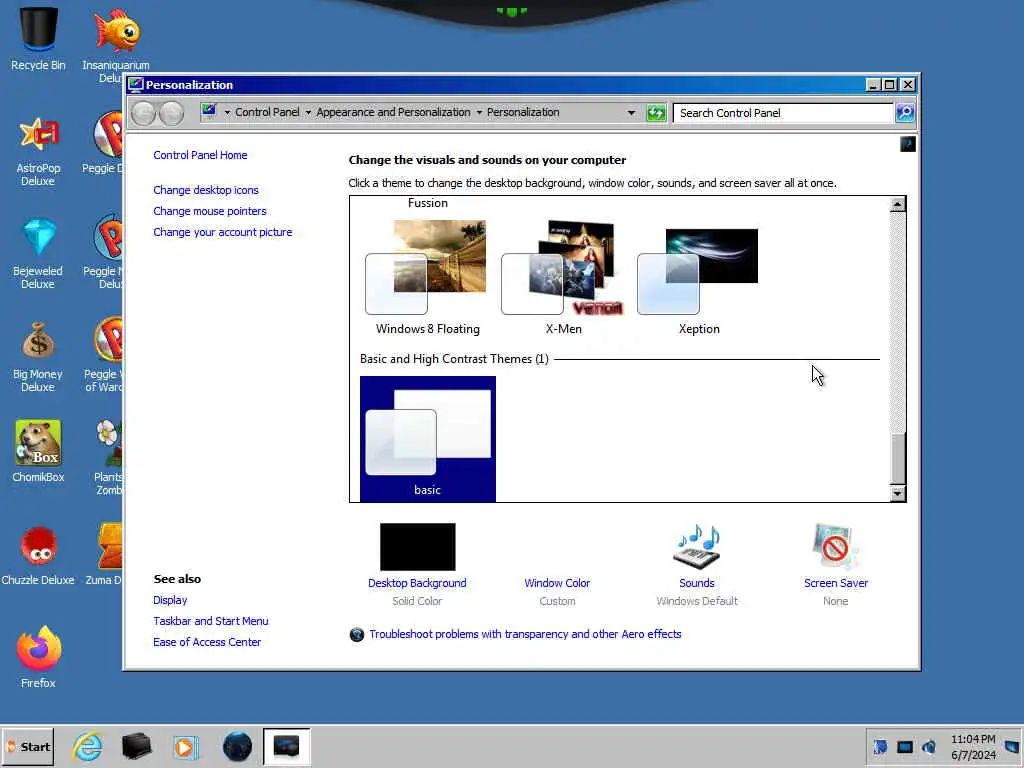1024x768 pixels.
Task: Click the Personalization address bar icon
Action: click(209, 111)
